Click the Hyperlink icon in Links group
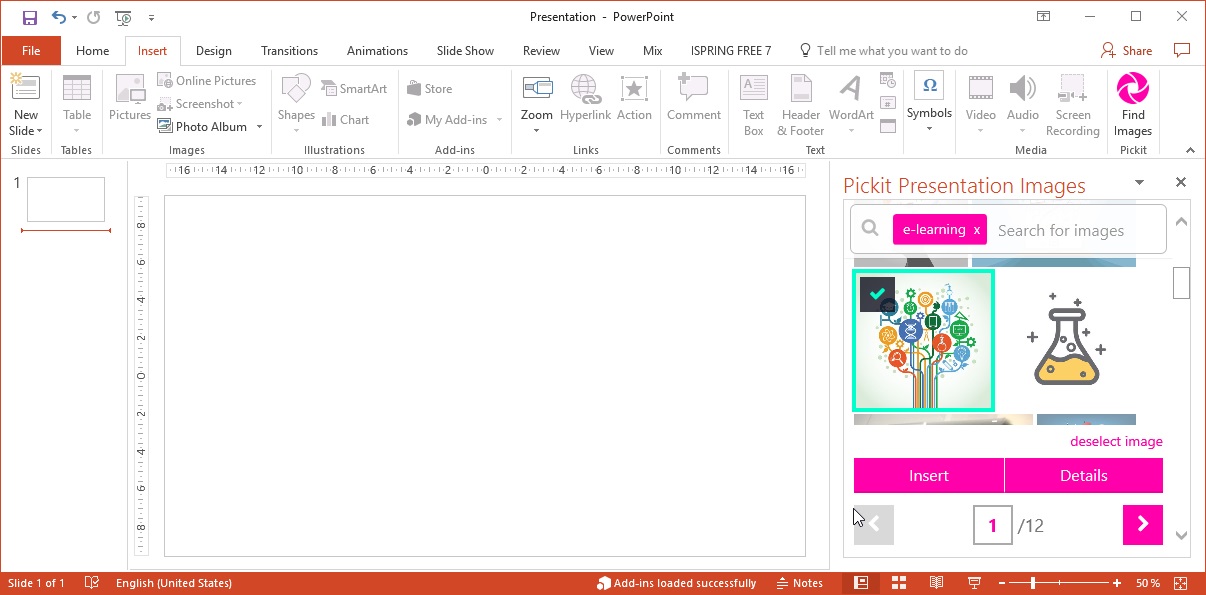Screen dimensions: 1206x595 tap(585, 105)
